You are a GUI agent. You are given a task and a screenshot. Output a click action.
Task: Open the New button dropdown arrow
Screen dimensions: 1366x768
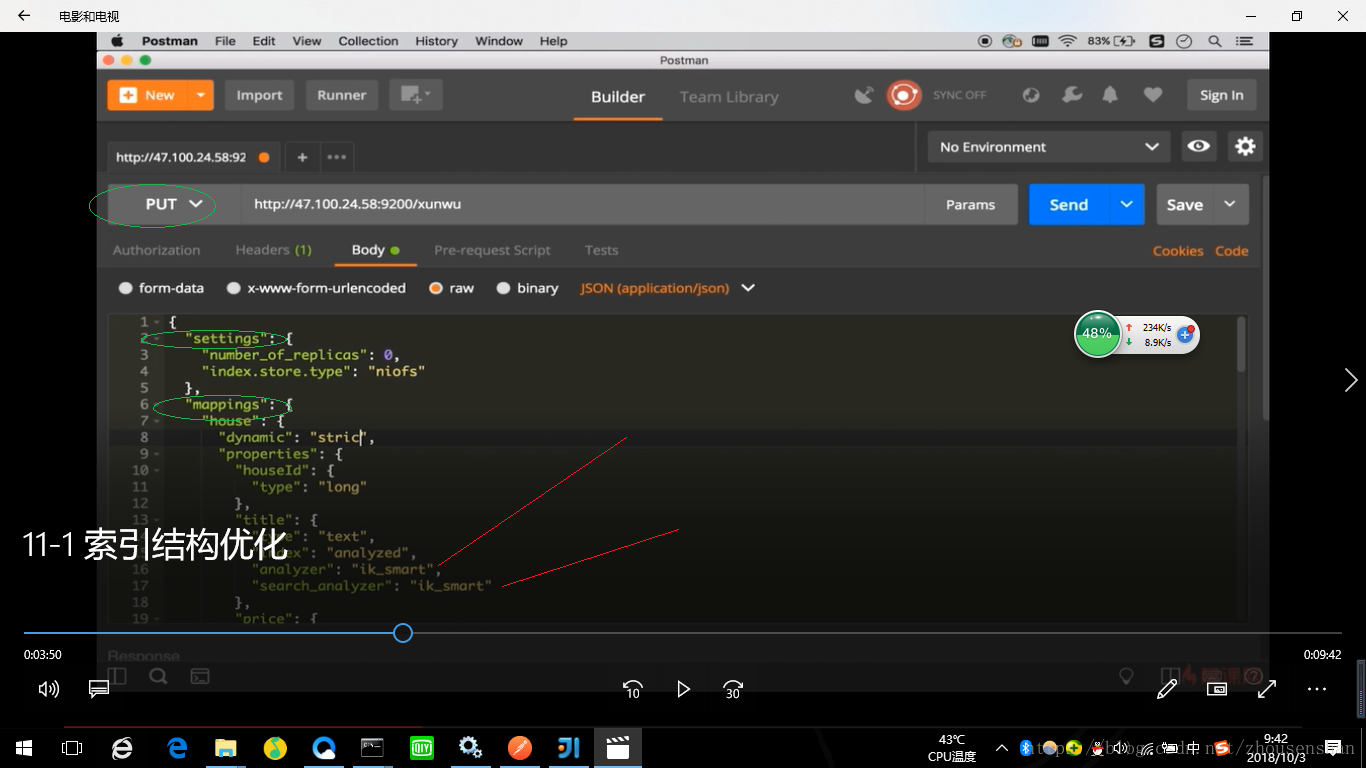click(200, 95)
